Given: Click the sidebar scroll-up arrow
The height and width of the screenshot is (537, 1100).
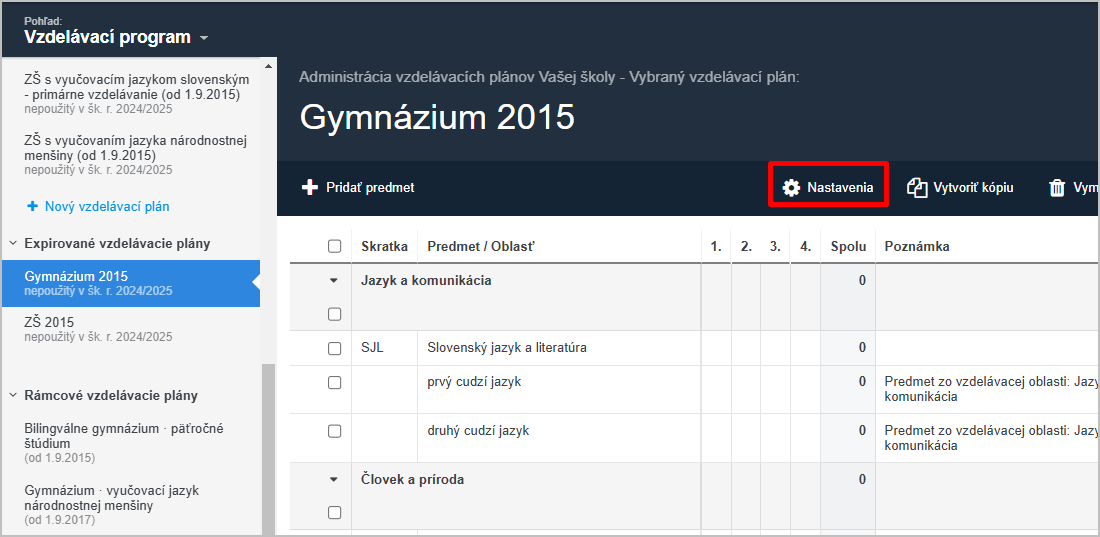Looking at the screenshot, I should [268, 66].
